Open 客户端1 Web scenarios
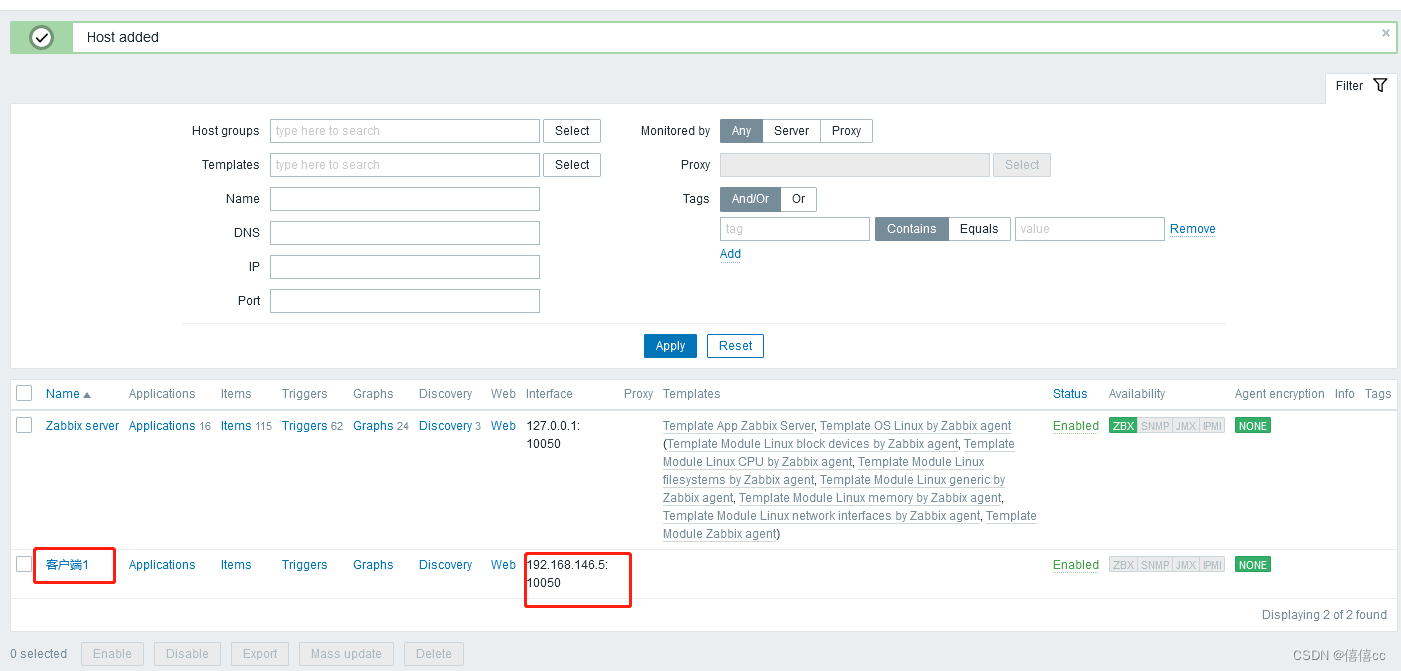This screenshot has width=1401, height=671. click(503, 565)
